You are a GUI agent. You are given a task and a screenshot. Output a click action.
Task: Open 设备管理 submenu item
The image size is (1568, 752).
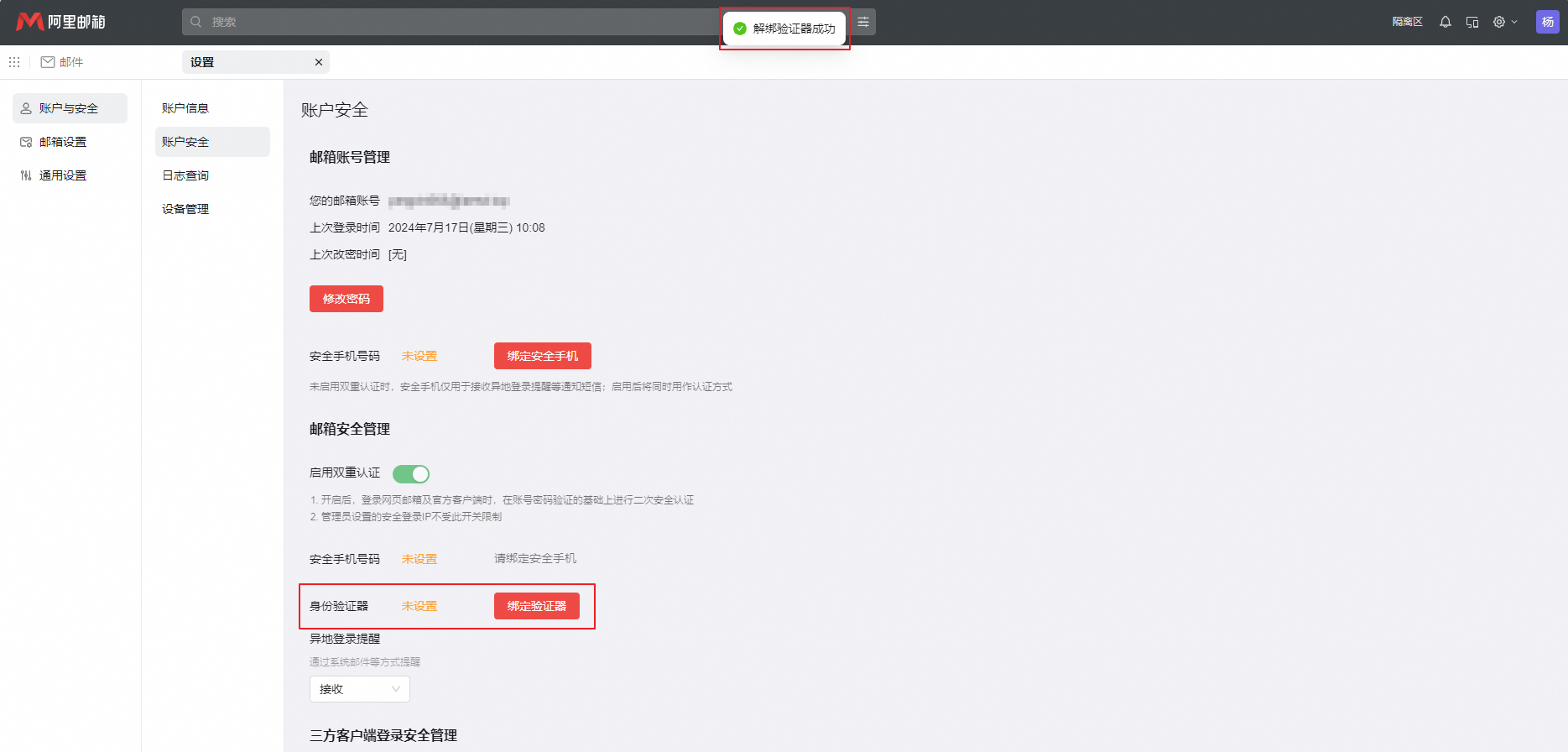tap(185, 209)
